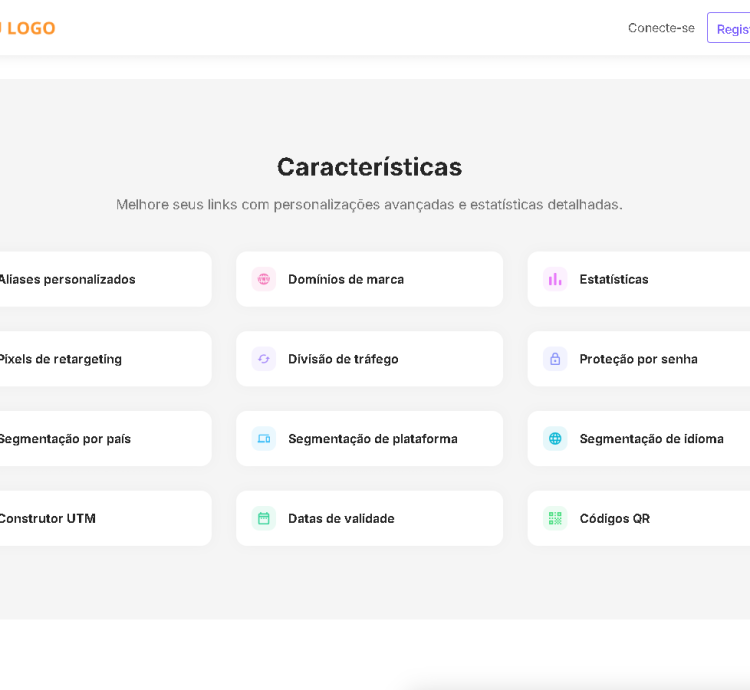This screenshot has width=750, height=690.
Task: Click the Datas de validade calendar icon
Action: pos(264,518)
